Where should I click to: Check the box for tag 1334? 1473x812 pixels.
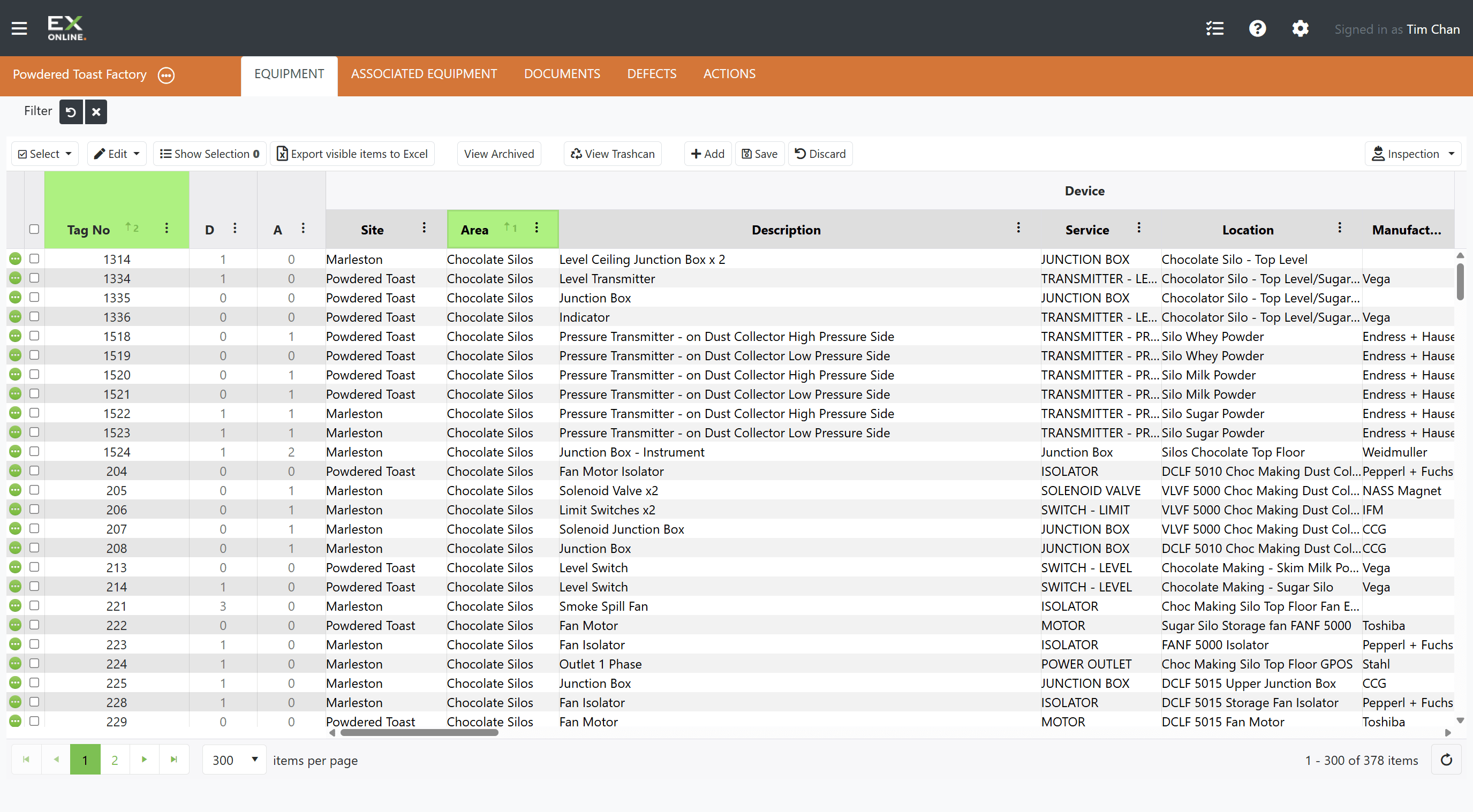point(34,278)
